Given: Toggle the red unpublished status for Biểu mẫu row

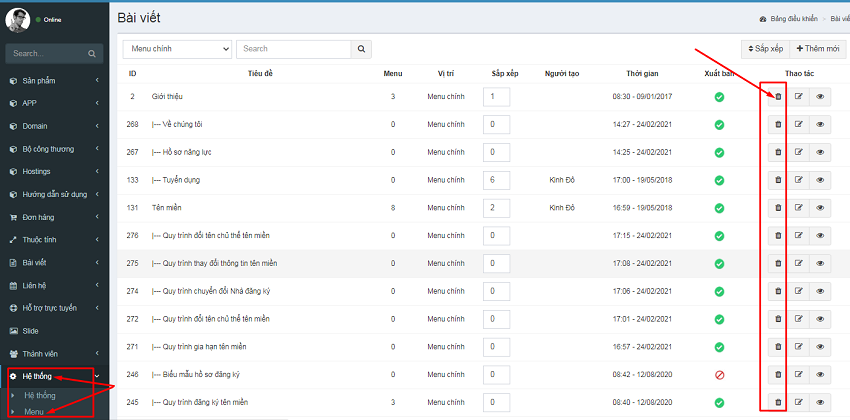Looking at the screenshot, I should (x=718, y=375).
